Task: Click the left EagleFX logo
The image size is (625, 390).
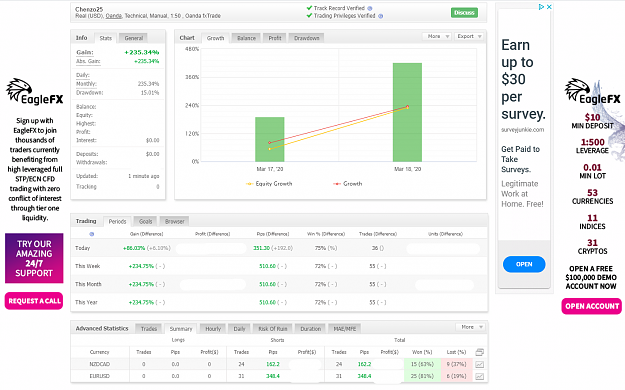Action: tap(34, 92)
